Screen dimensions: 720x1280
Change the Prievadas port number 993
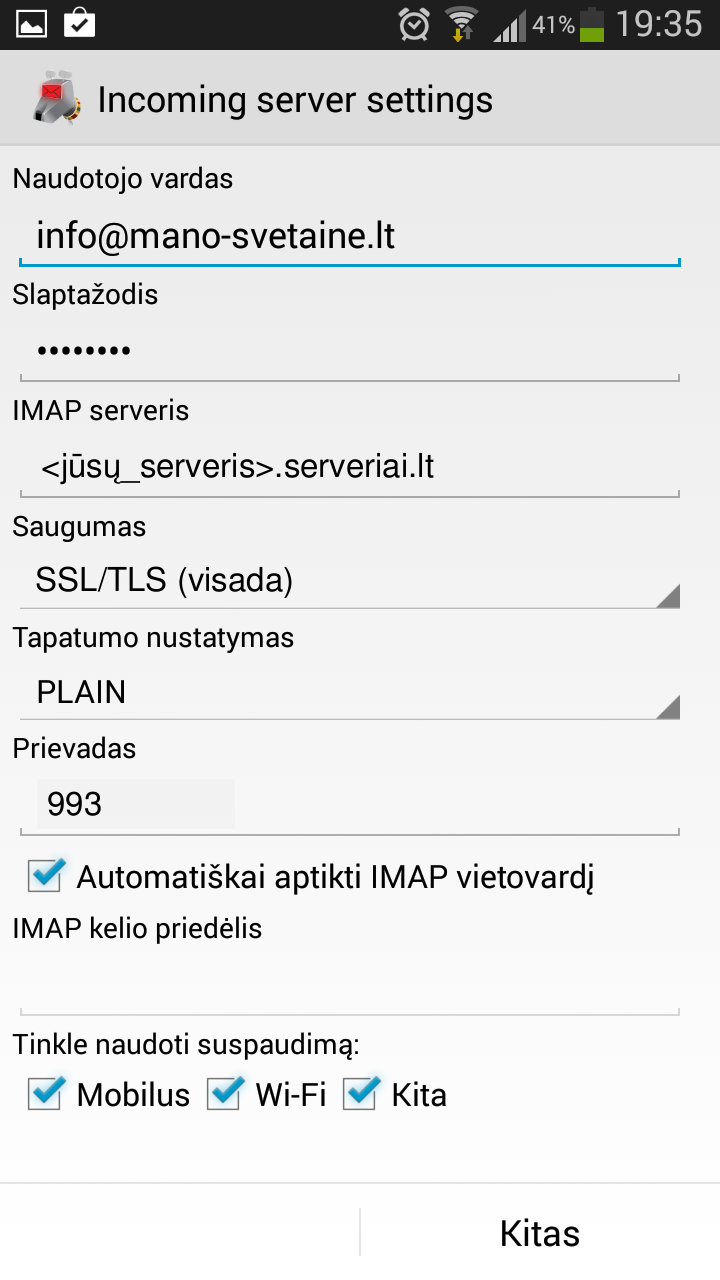click(x=135, y=804)
